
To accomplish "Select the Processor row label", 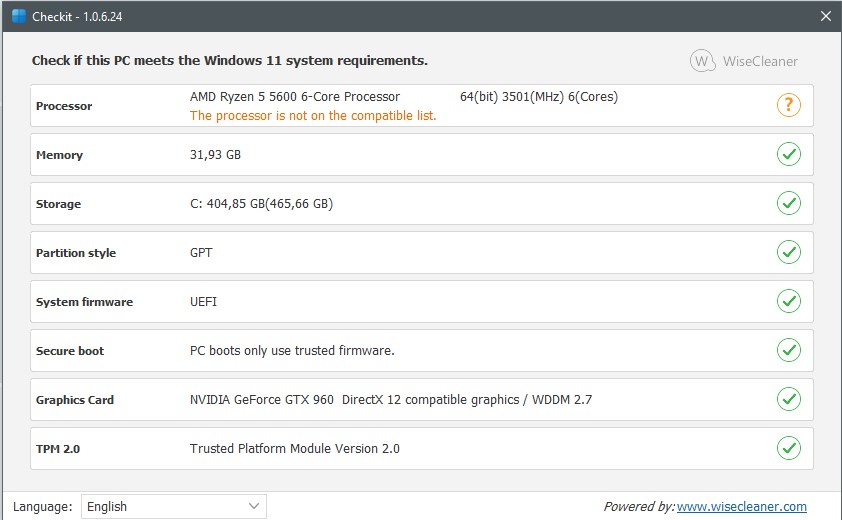I will pos(64,106).
